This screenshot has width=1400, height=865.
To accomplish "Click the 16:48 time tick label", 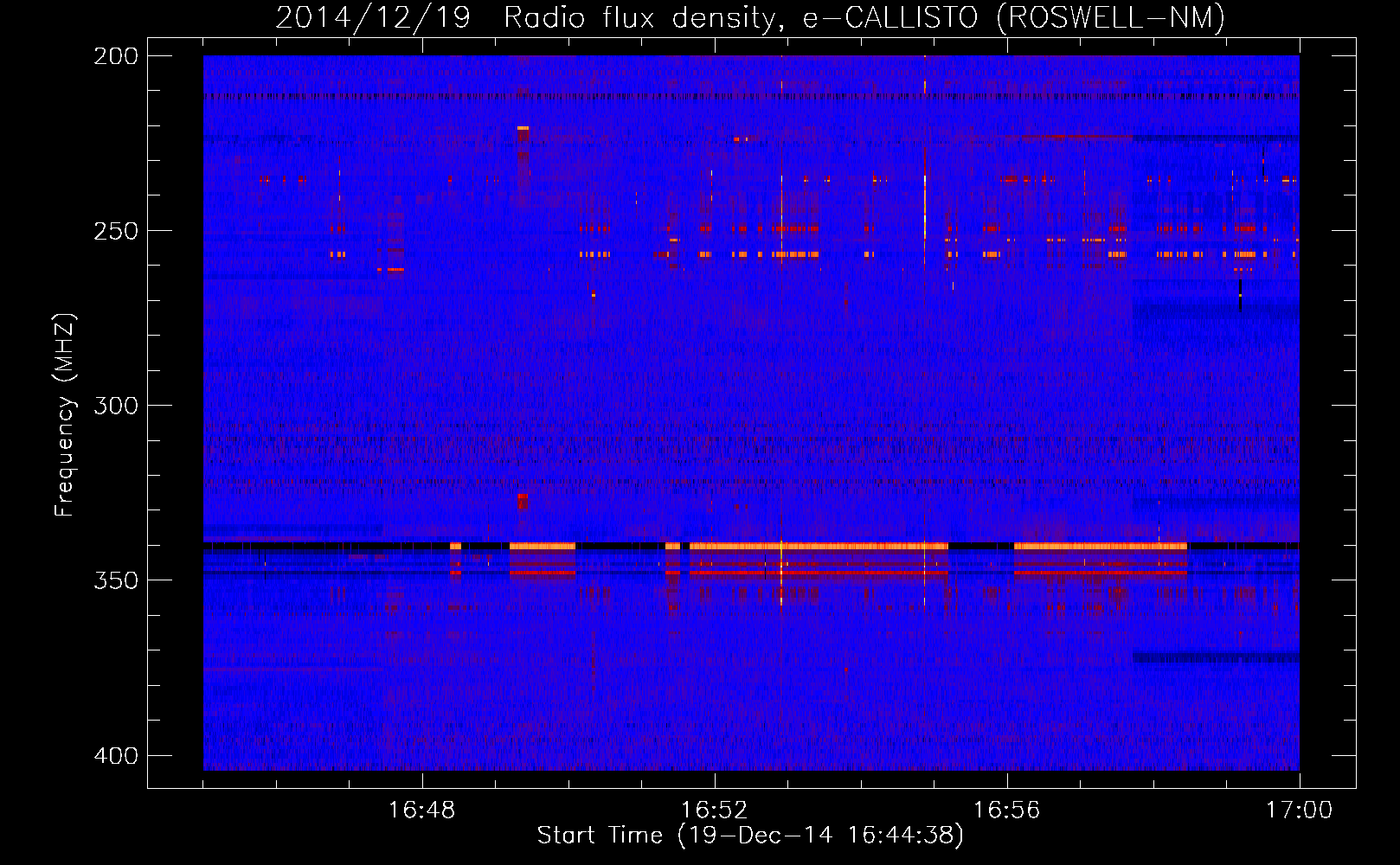I will pos(422,811).
